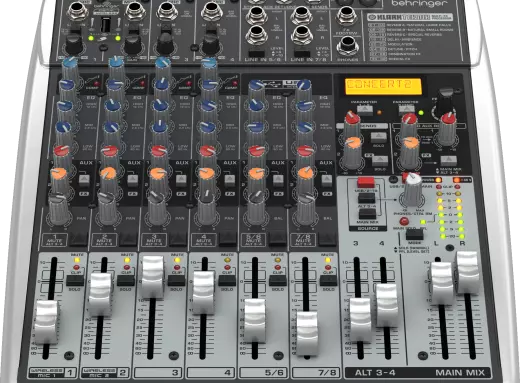This screenshot has width=520, height=383.
Task: Toggle the channel 4 AUX pre/post button
Action: 229,180
